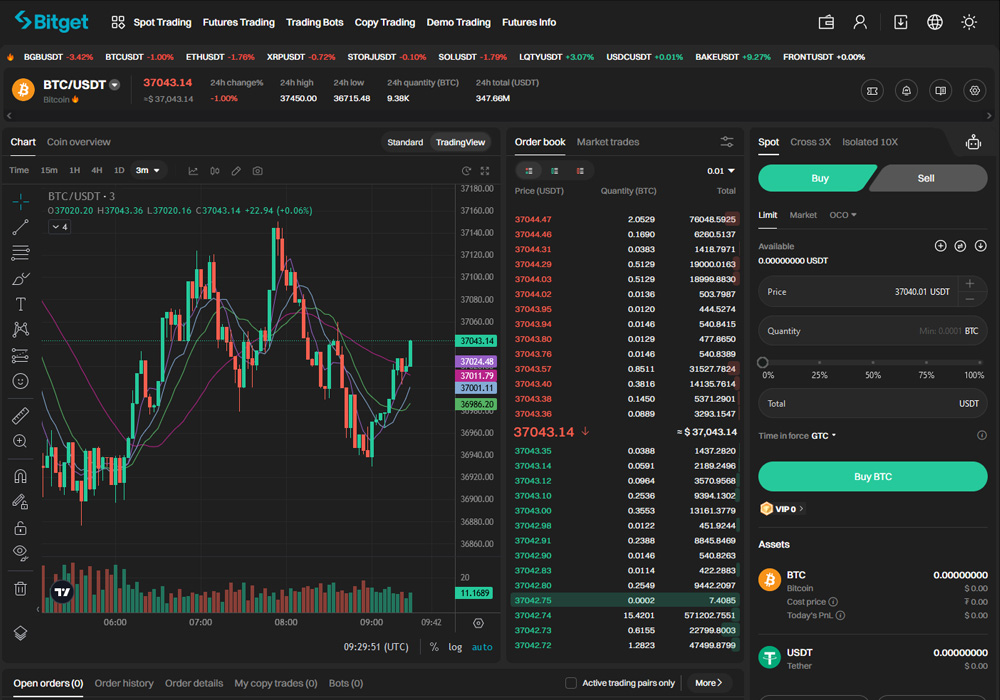Expand the chart to fullscreen
The width and height of the screenshot is (1000, 700).
(485, 171)
